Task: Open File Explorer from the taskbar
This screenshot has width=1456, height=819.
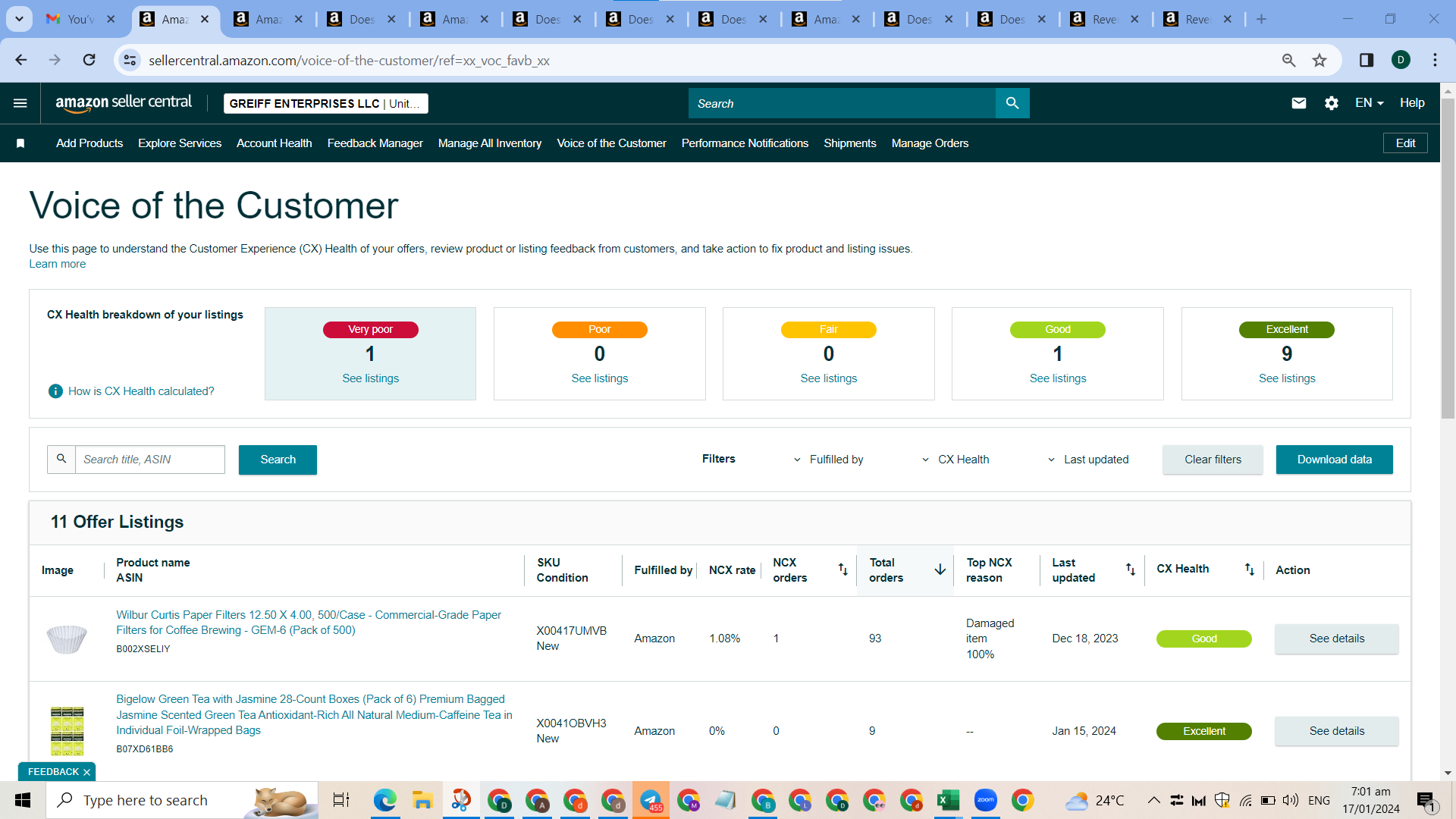Action: point(422,800)
